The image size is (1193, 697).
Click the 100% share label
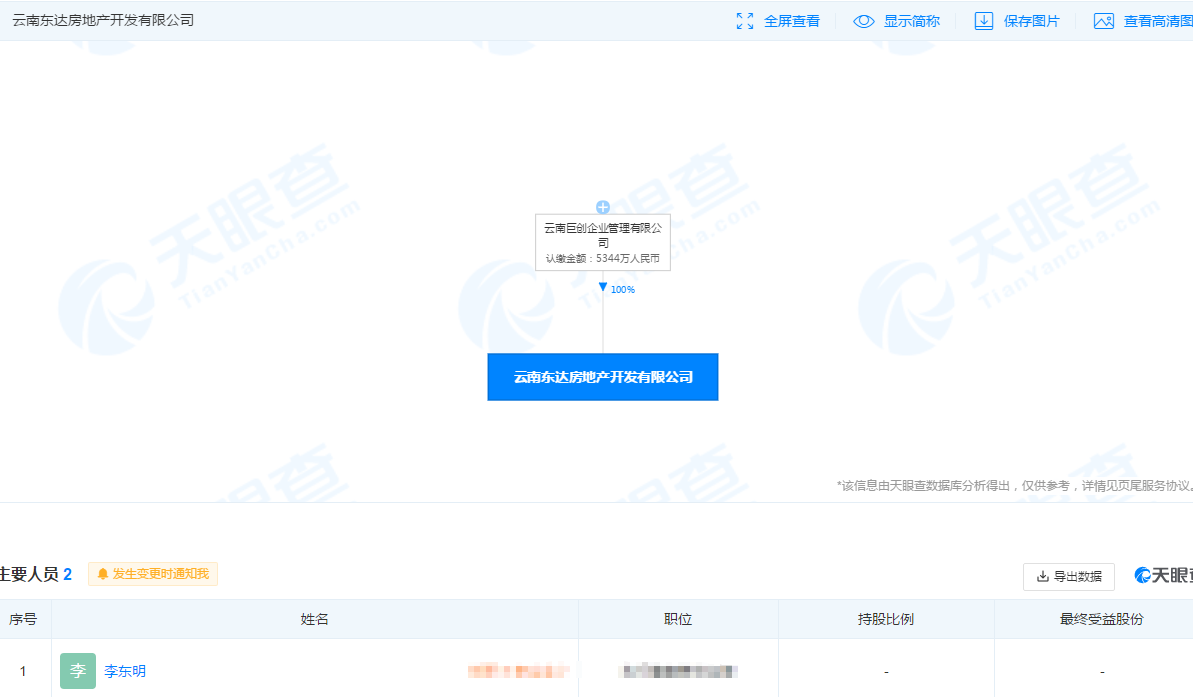pos(622,290)
